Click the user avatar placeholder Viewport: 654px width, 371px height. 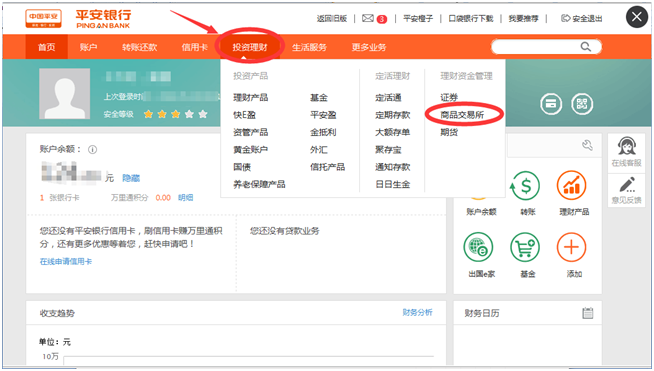65,93
